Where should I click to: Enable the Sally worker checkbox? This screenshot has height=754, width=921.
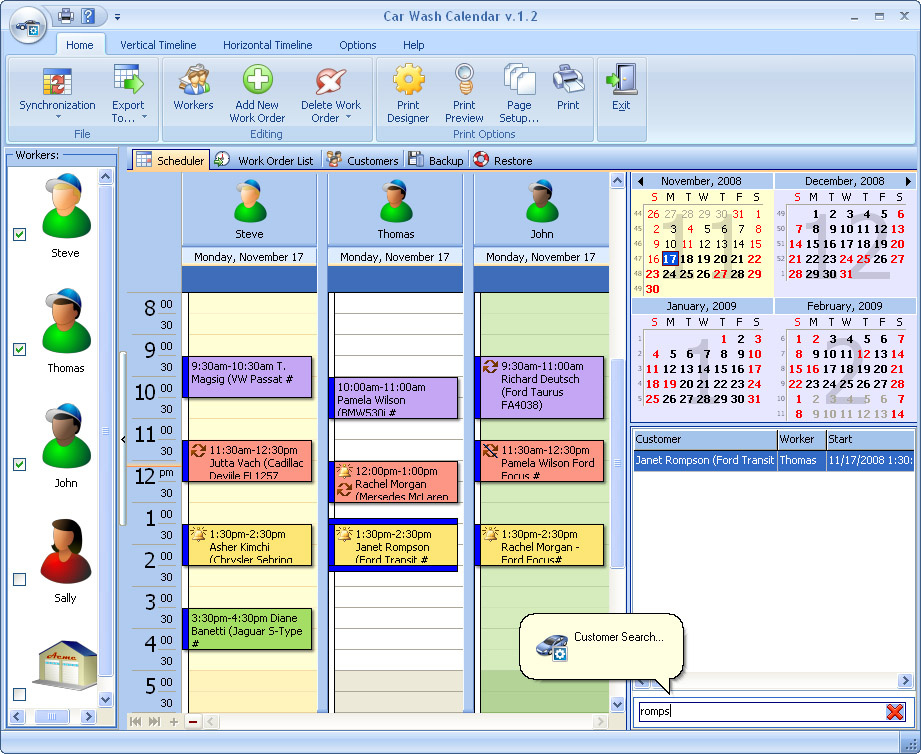[x=19, y=579]
